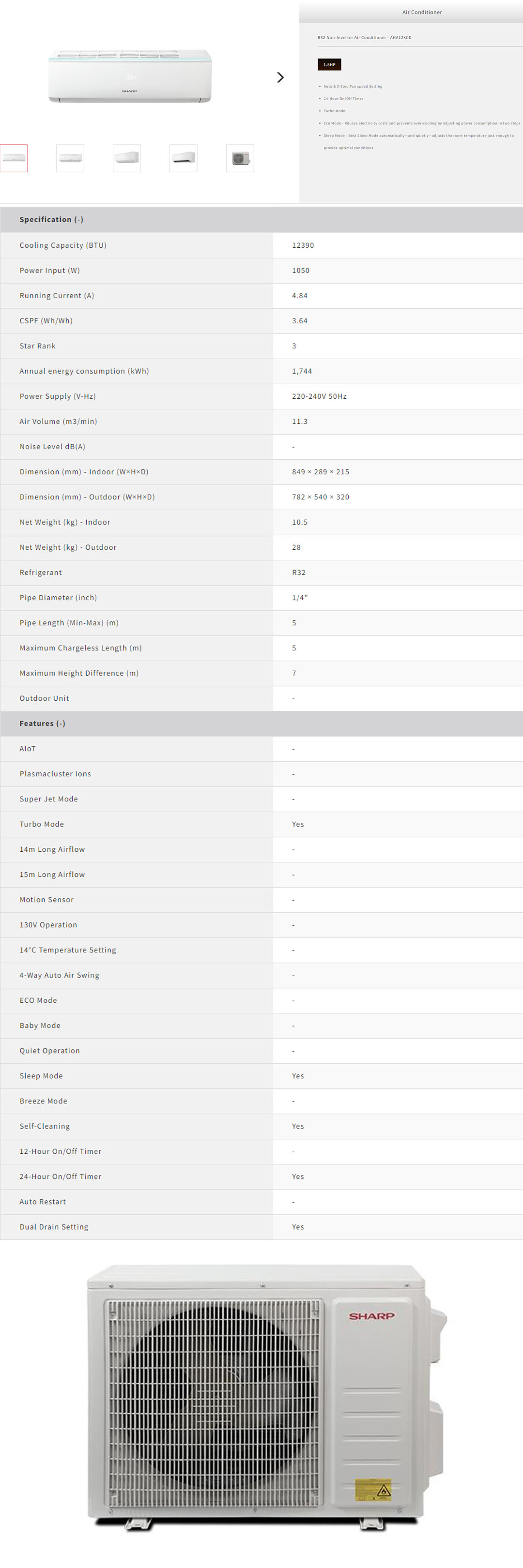
Task: Select the 1.5HP capacity option
Action: [x=329, y=64]
